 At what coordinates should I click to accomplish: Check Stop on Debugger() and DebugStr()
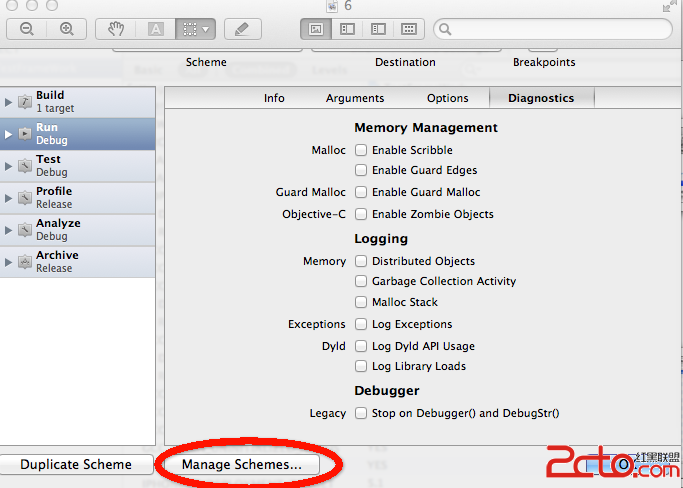click(361, 413)
